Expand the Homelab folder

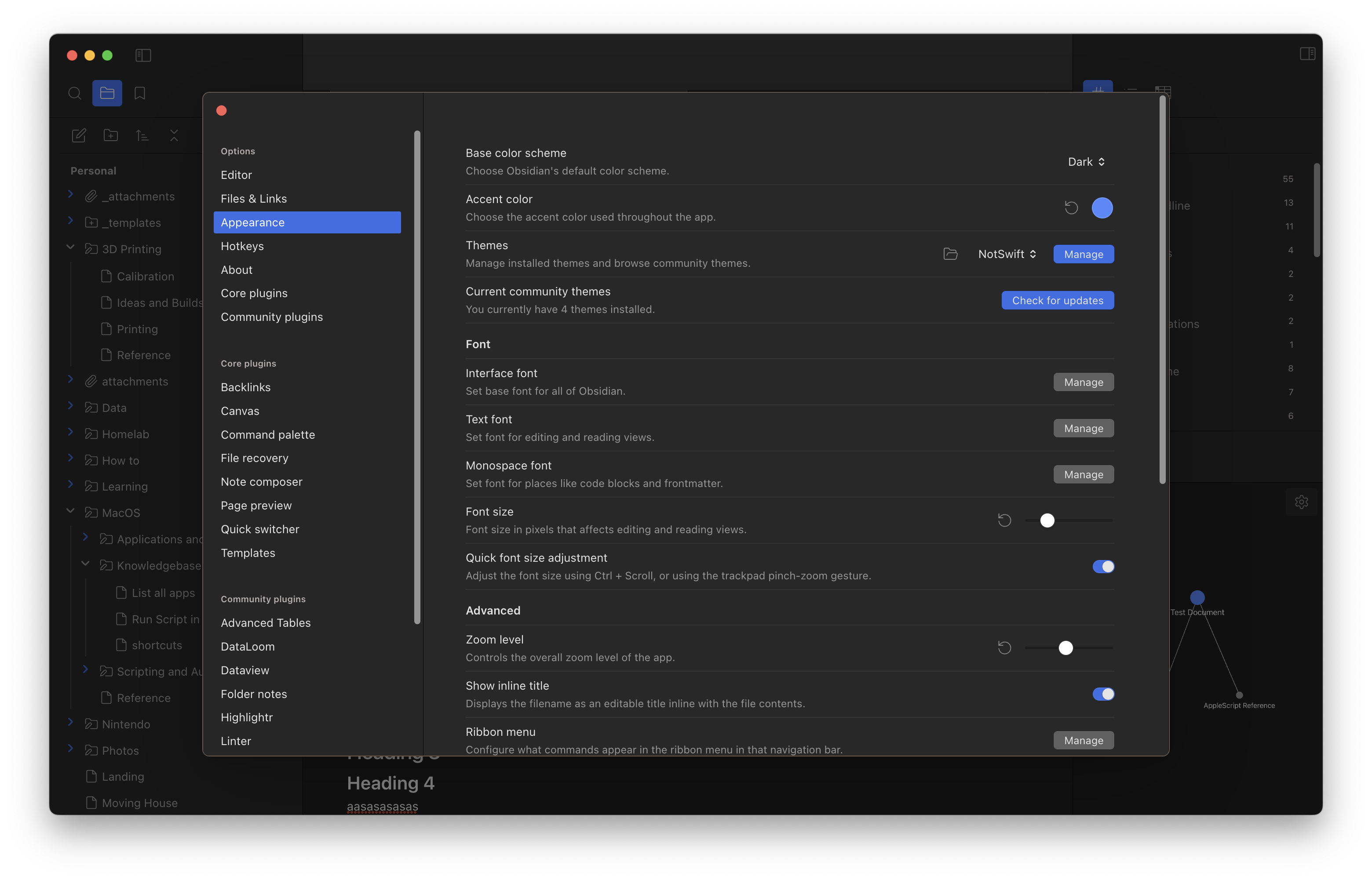70,433
